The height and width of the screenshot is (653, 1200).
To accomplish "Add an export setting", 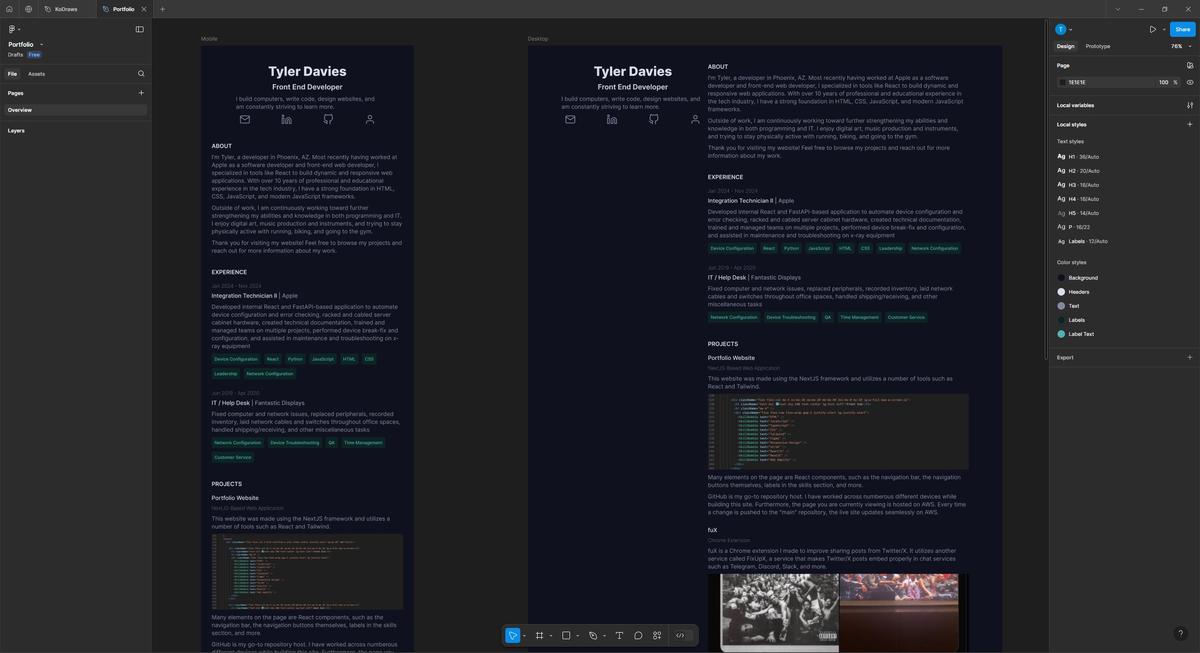I will point(1190,357).
